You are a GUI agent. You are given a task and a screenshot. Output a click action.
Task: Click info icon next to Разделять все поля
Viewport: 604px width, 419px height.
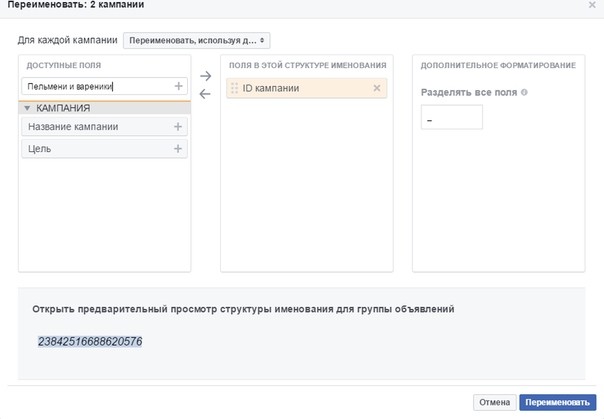click(x=524, y=92)
